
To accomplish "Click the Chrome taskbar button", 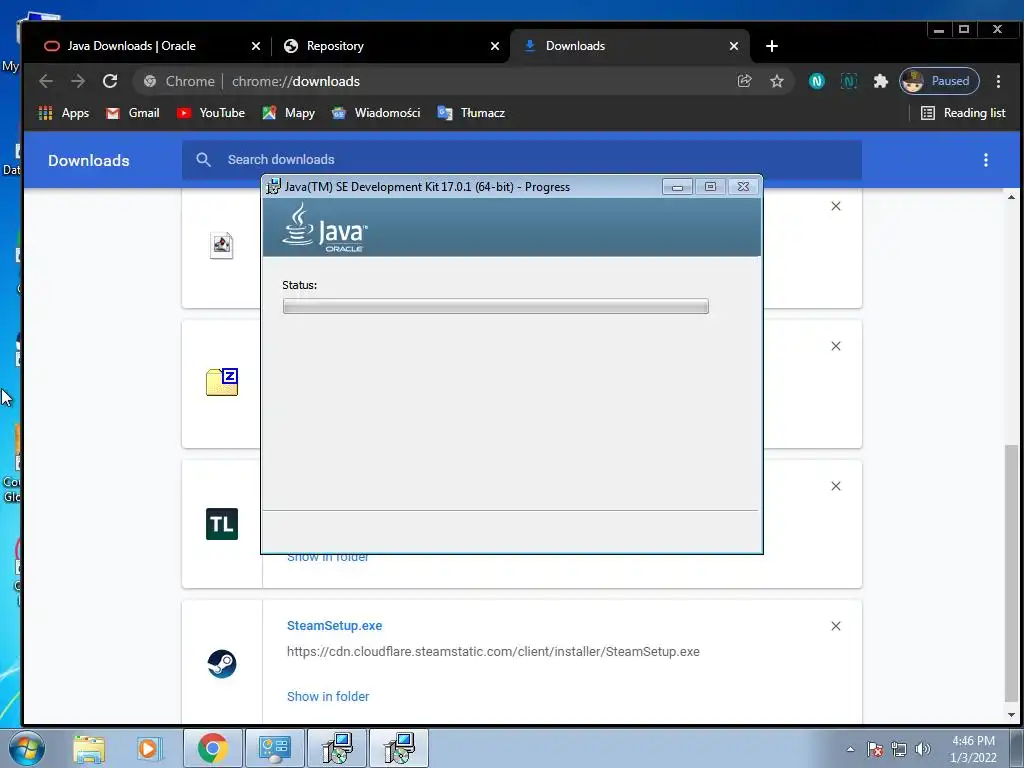I will pyautogui.click(x=213, y=748).
